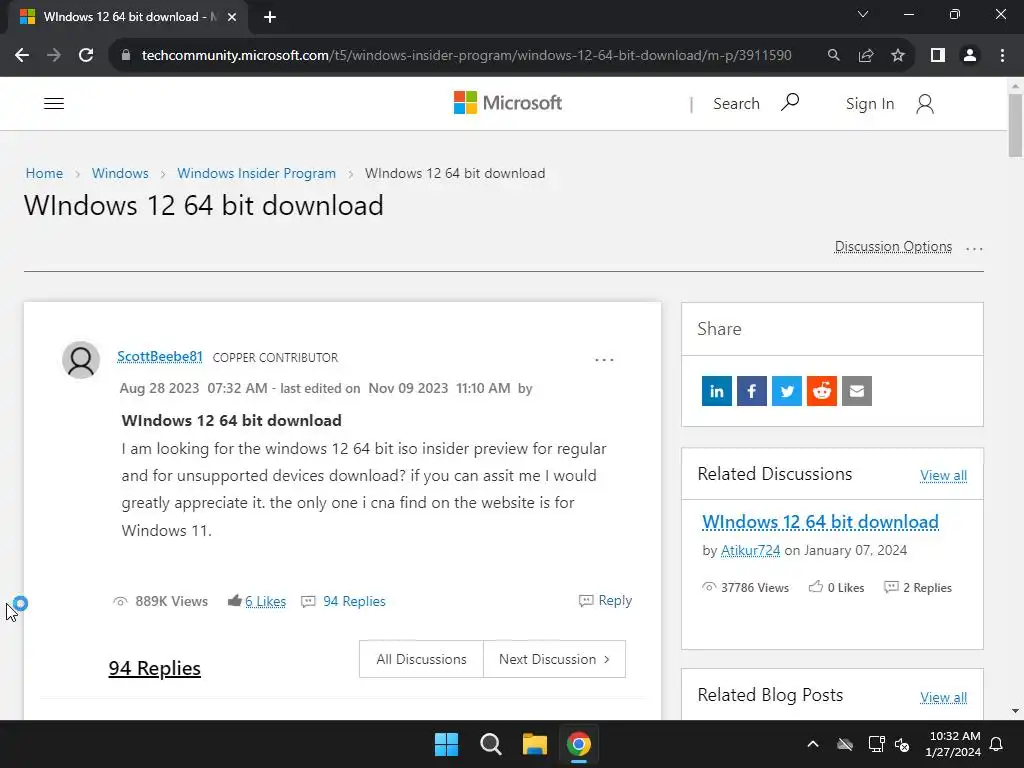Go to Next Discussion

(554, 659)
